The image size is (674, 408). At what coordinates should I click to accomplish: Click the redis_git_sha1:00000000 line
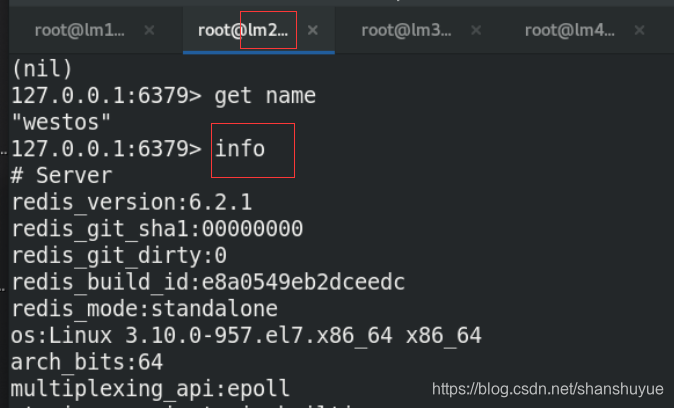pyautogui.click(x=157, y=229)
